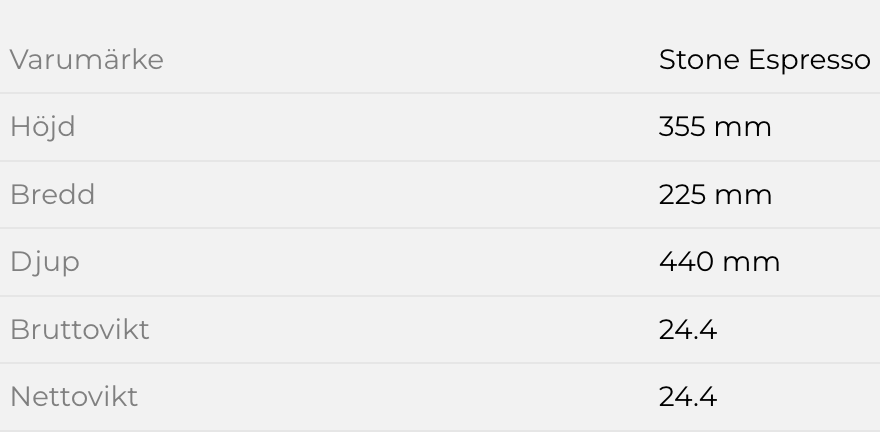Viewport: 880px width, 432px height.
Task: Click the Varumärke label
Action: [x=86, y=60]
